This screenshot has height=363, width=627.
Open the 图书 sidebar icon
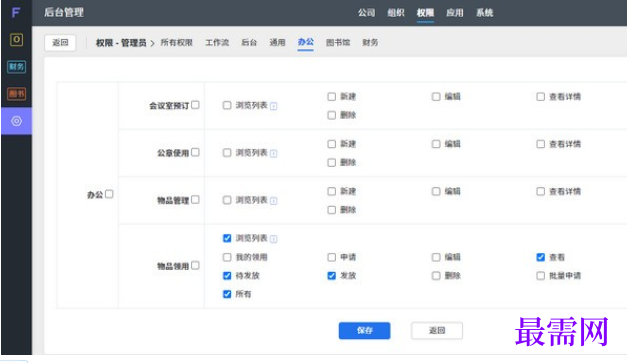coord(16,94)
